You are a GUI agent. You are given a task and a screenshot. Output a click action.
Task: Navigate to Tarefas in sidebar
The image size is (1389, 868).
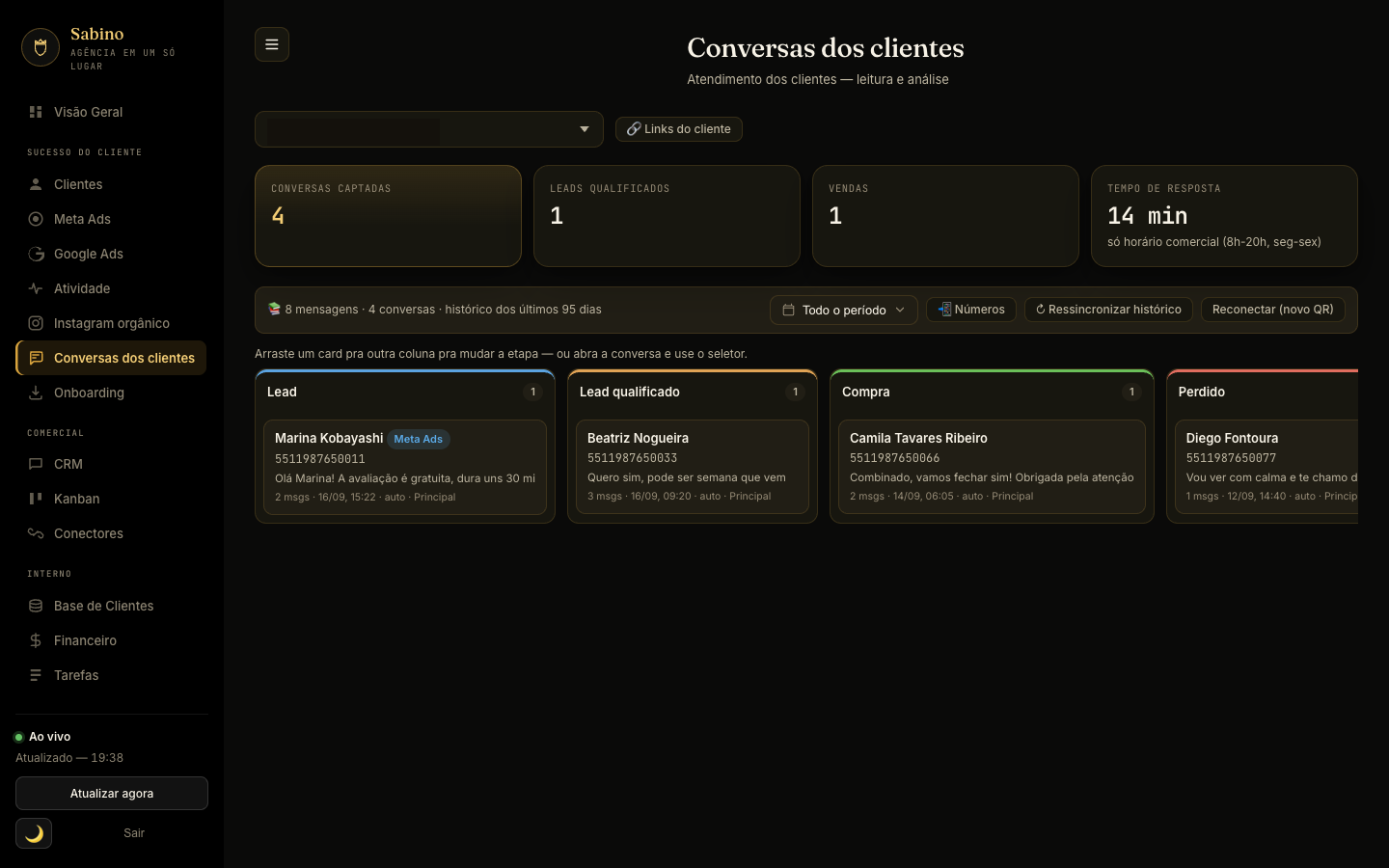112,675
